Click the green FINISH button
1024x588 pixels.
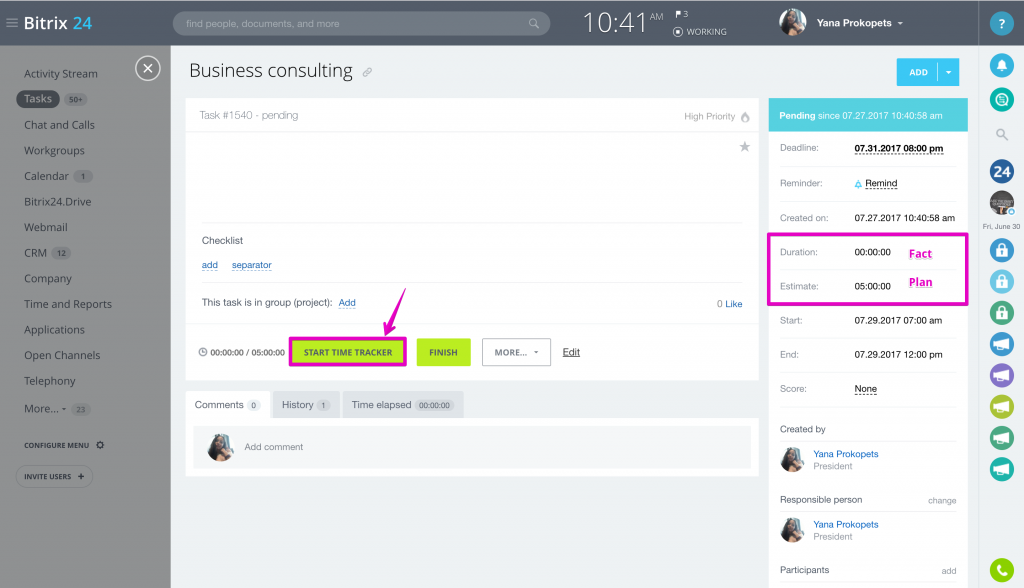coord(443,352)
